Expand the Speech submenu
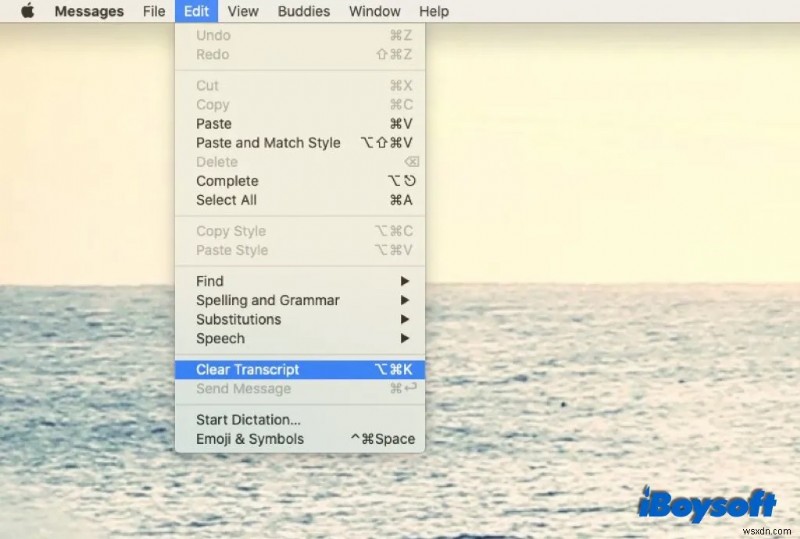The height and width of the screenshot is (539, 800). click(x=300, y=338)
